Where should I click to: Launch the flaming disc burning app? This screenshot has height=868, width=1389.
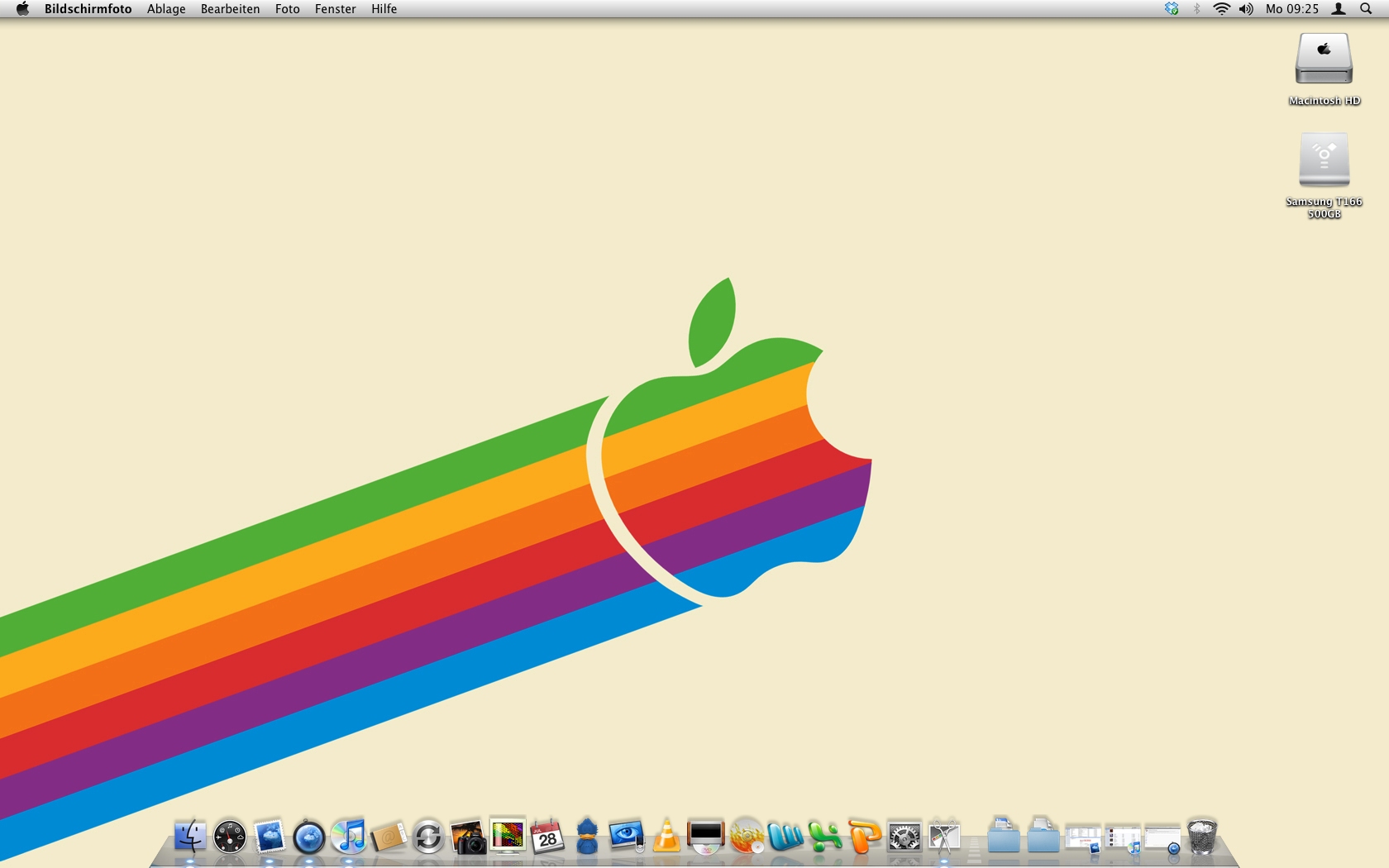coord(746,837)
